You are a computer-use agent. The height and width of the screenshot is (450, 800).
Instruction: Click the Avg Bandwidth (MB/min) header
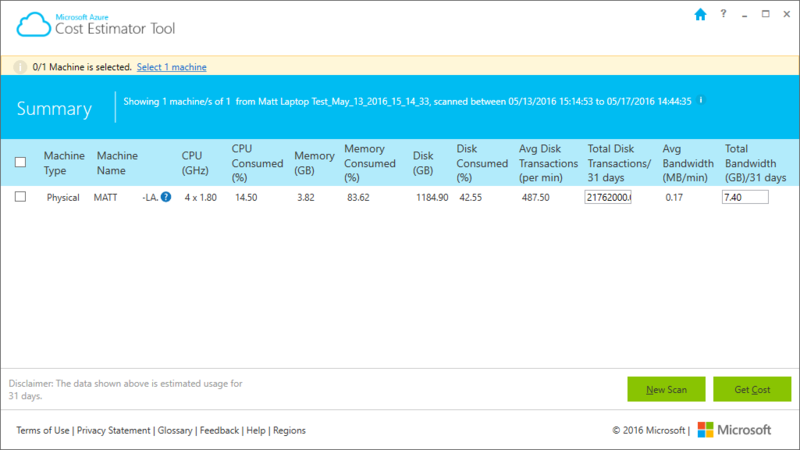tap(688, 163)
